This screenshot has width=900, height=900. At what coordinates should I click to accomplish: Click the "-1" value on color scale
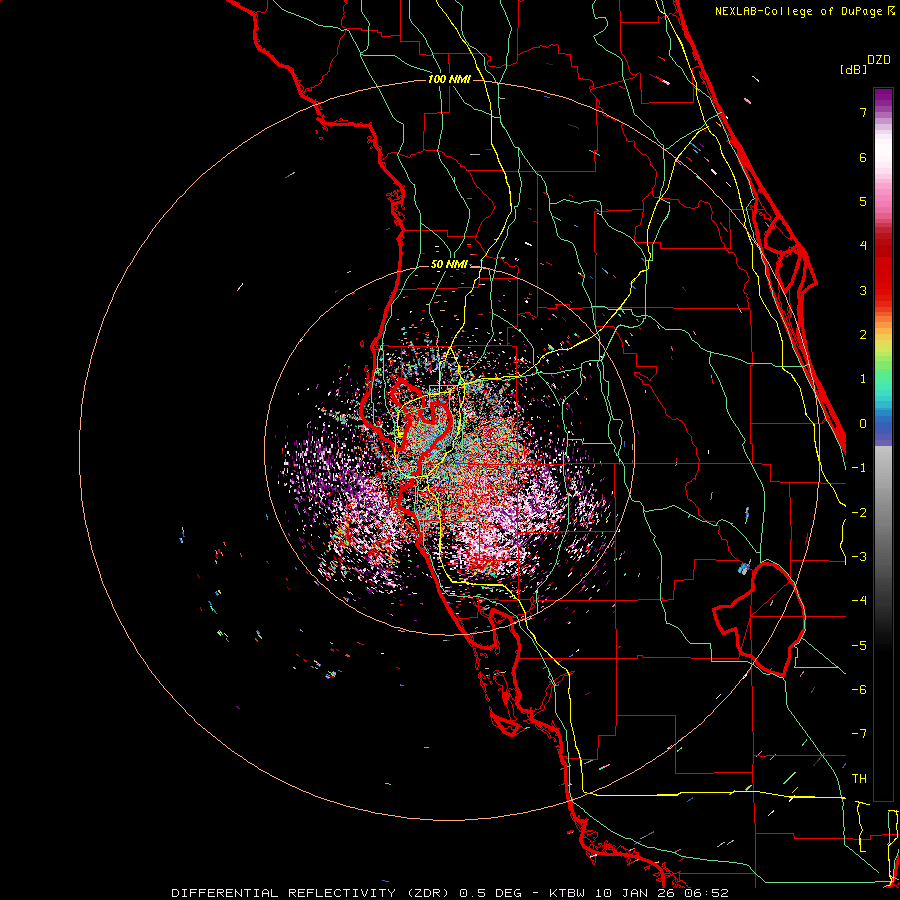859,468
